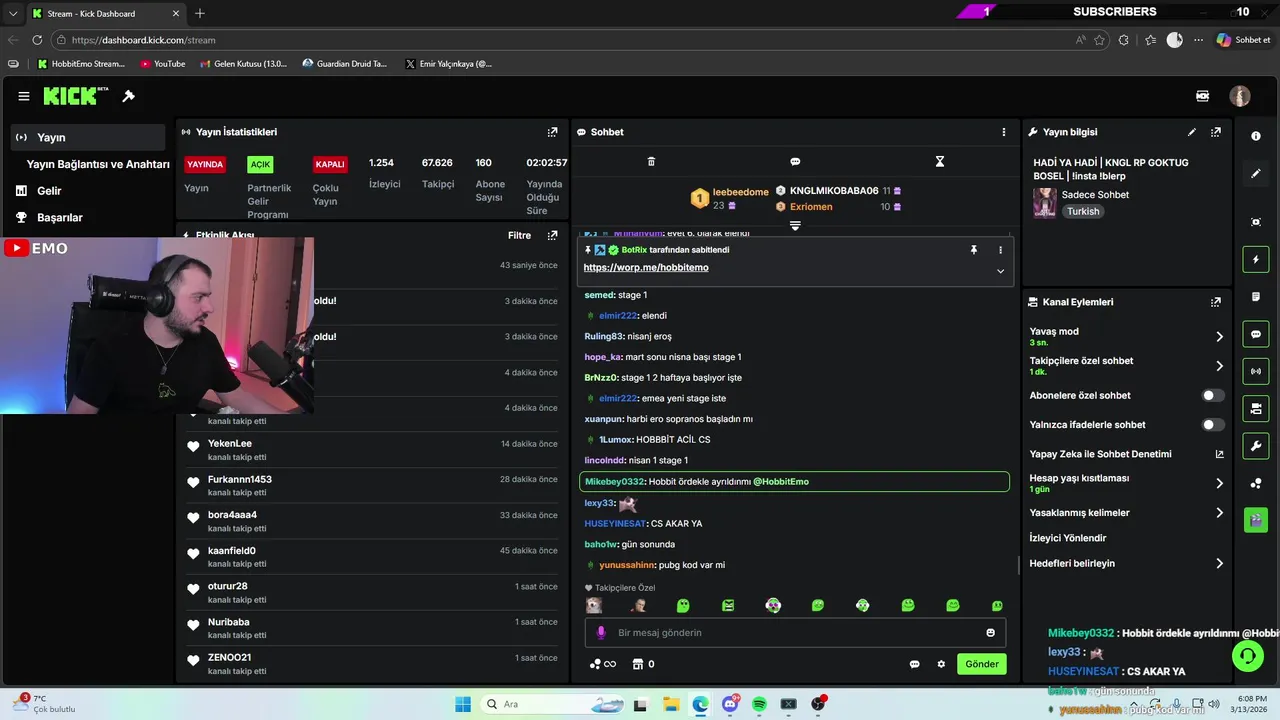Screen dimensions: 1280x720
Task: Click the green headset support button
Action: coord(1247,656)
